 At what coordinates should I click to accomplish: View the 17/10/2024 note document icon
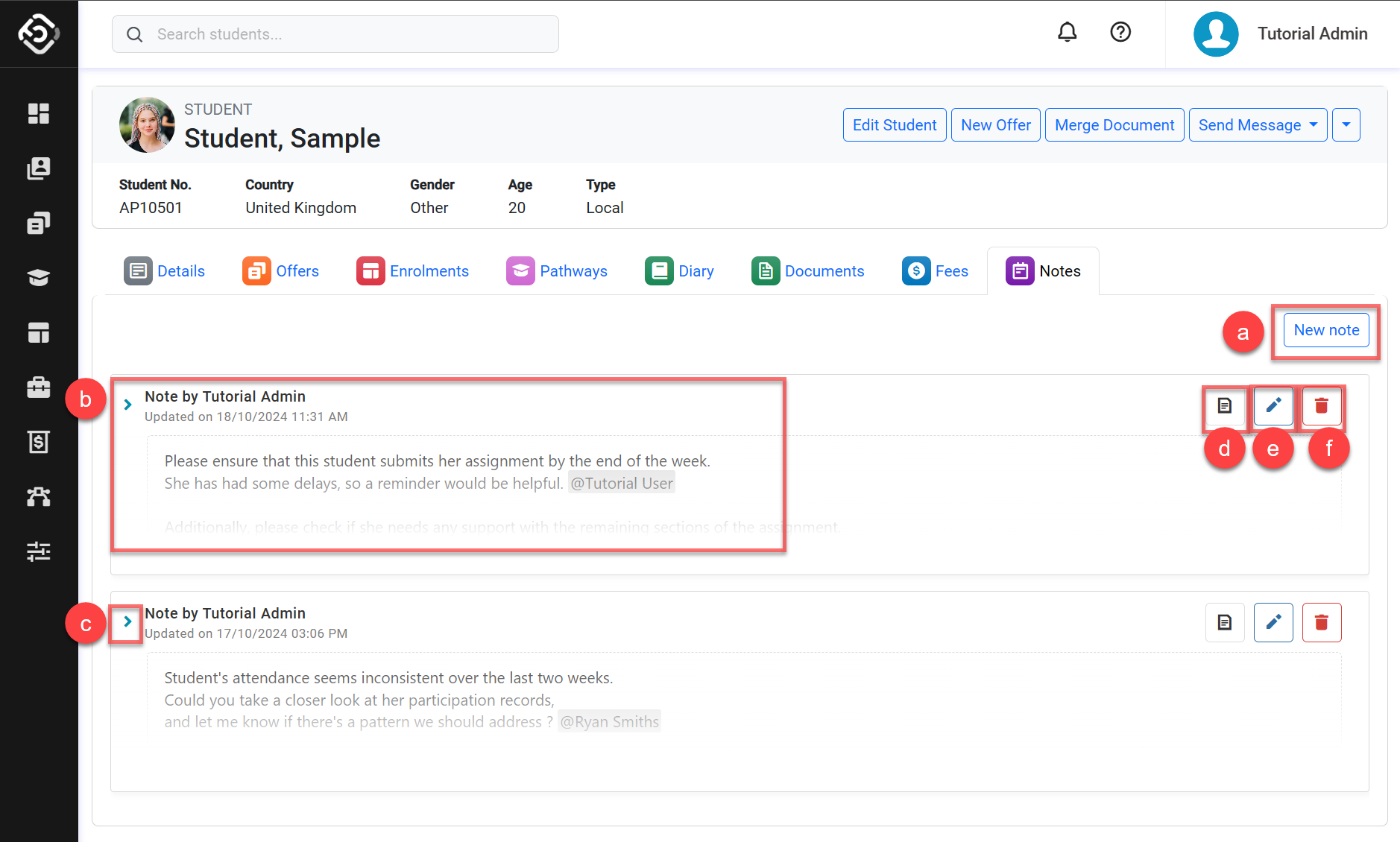[1224, 622]
